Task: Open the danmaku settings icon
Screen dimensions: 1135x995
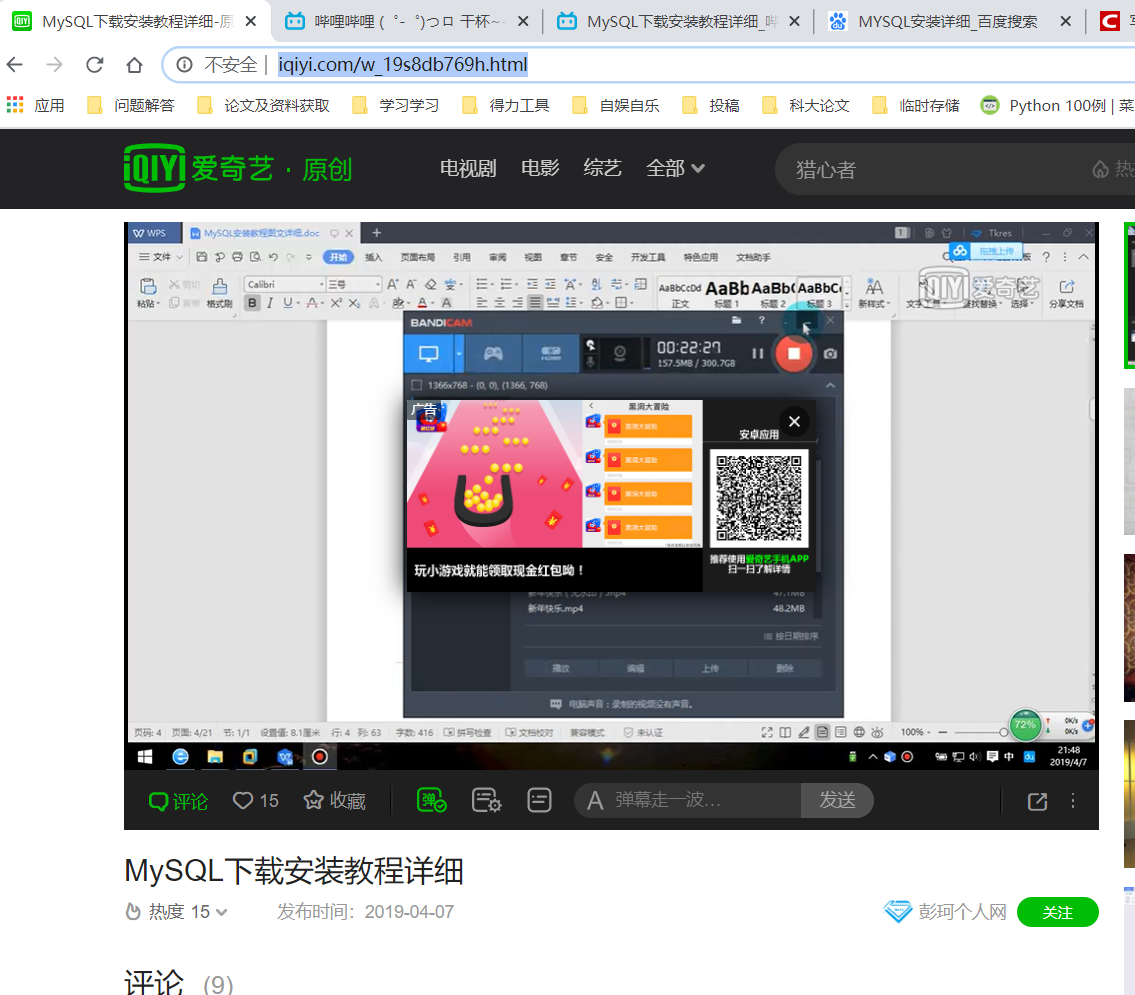Action: [x=488, y=800]
